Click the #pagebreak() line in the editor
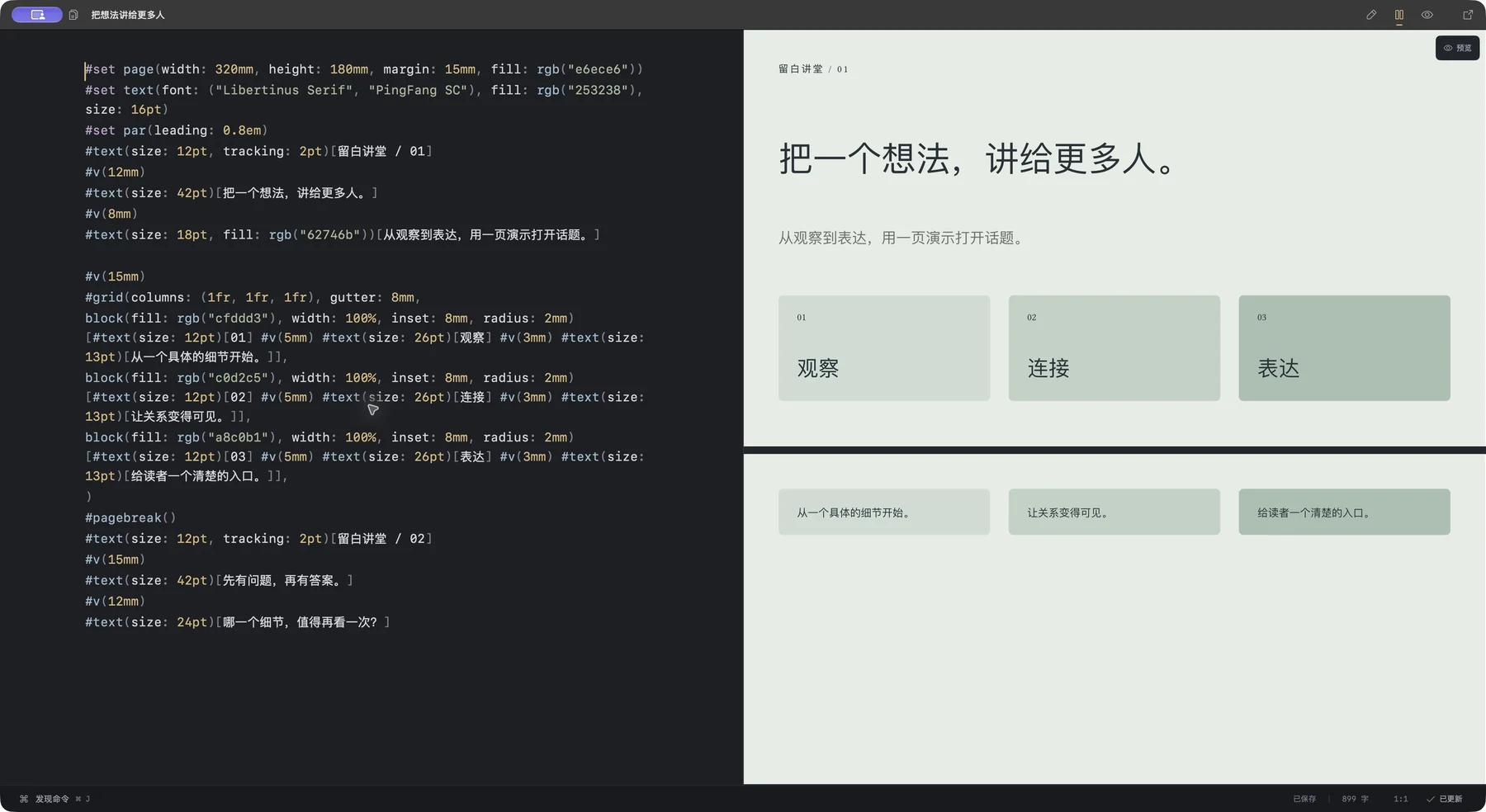The image size is (1486, 812). [130, 518]
